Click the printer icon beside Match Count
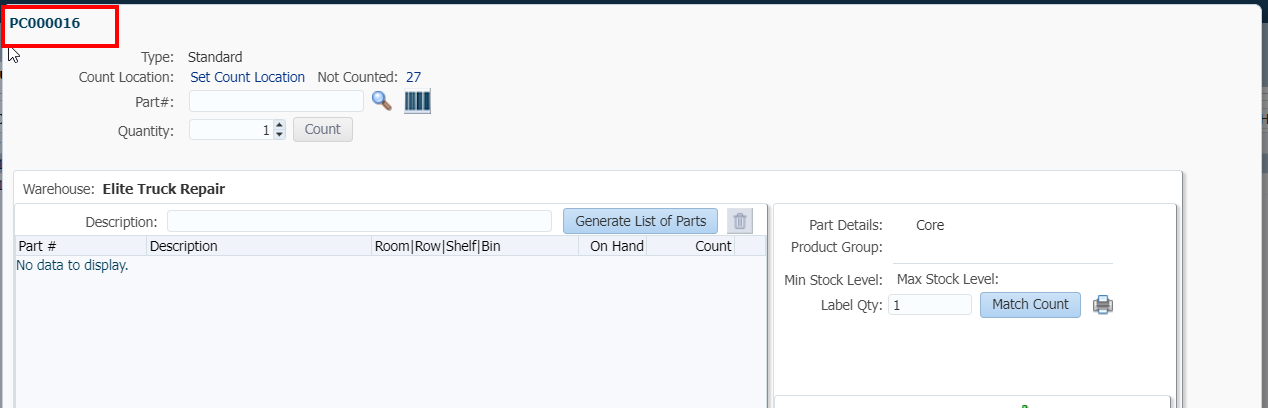The height and width of the screenshot is (408, 1268). (x=1103, y=305)
